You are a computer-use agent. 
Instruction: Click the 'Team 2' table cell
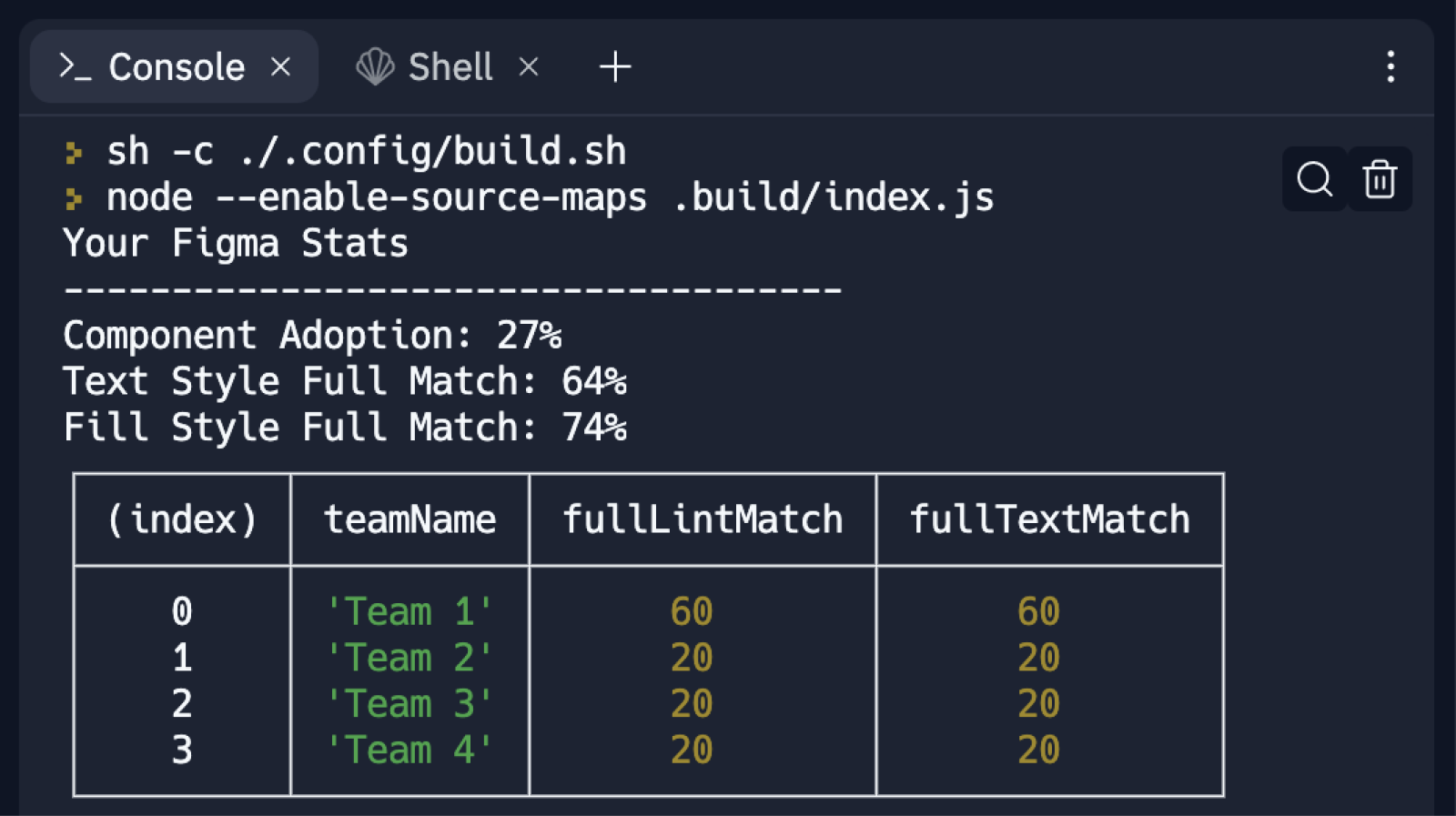click(x=409, y=658)
